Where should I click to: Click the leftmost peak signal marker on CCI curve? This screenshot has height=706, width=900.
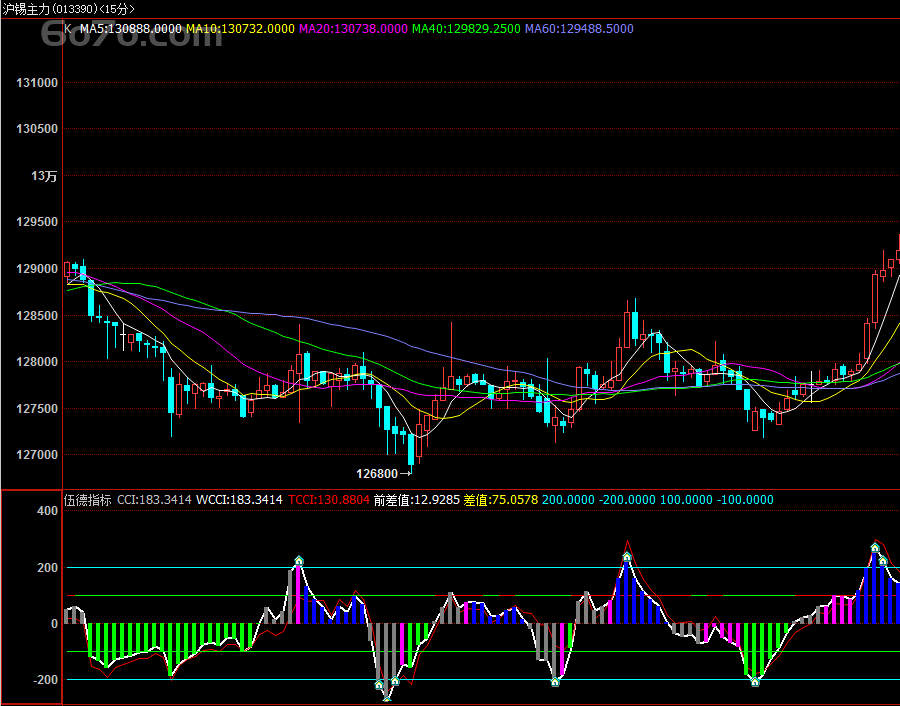click(x=298, y=561)
